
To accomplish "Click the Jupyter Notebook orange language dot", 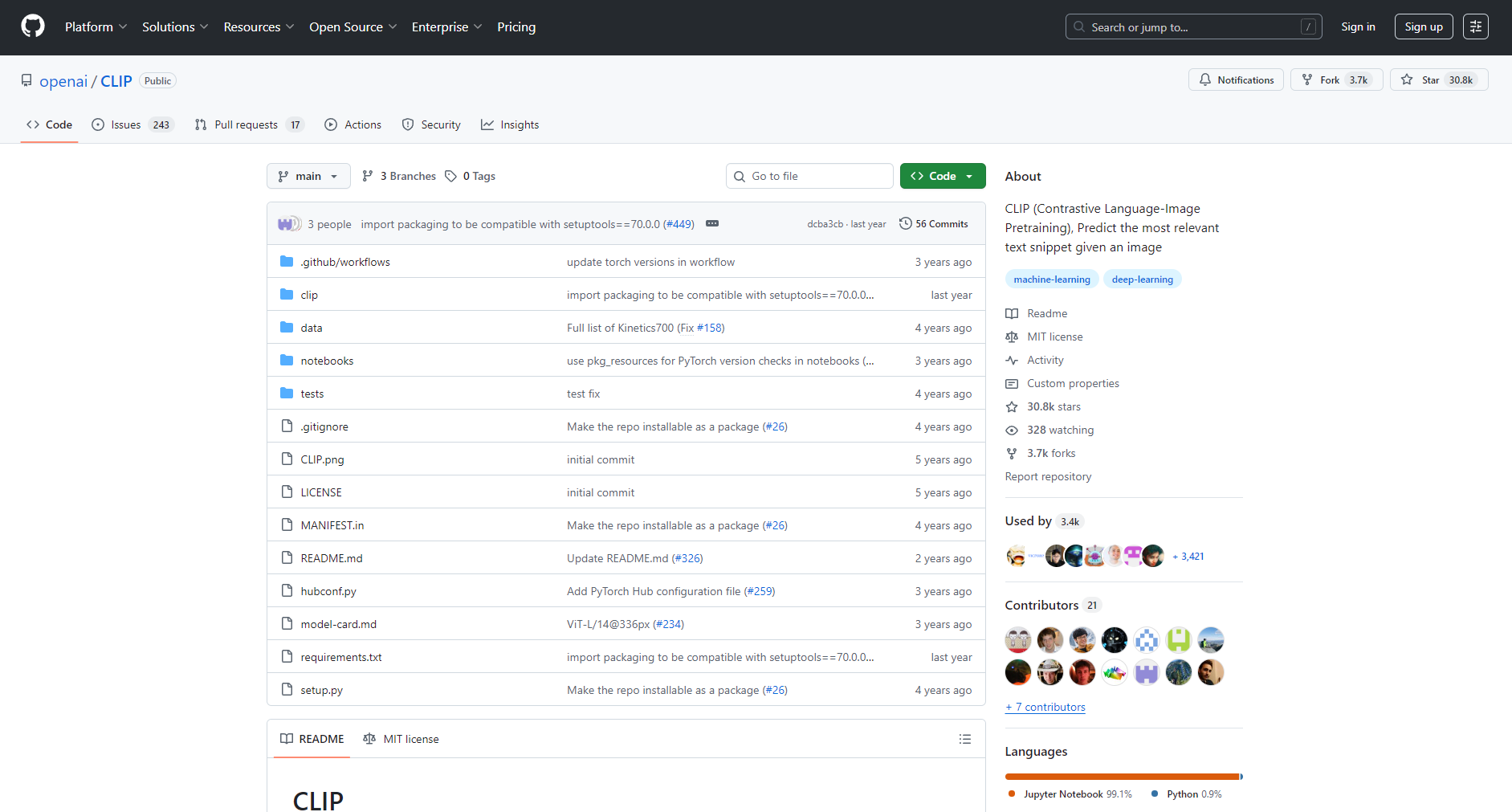I will 1012,794.
